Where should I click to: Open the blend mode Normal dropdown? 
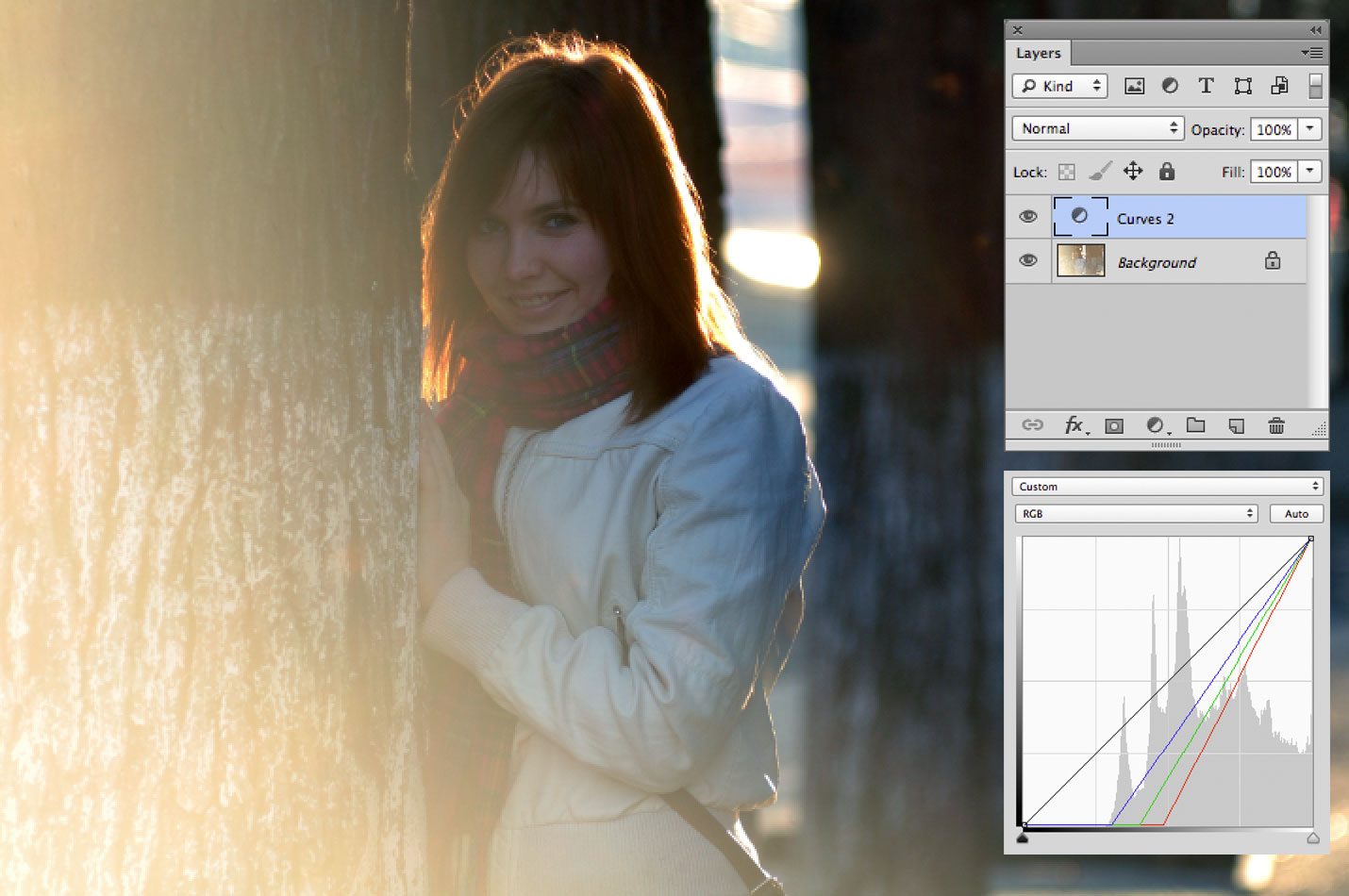click(x=1098, y=128)
